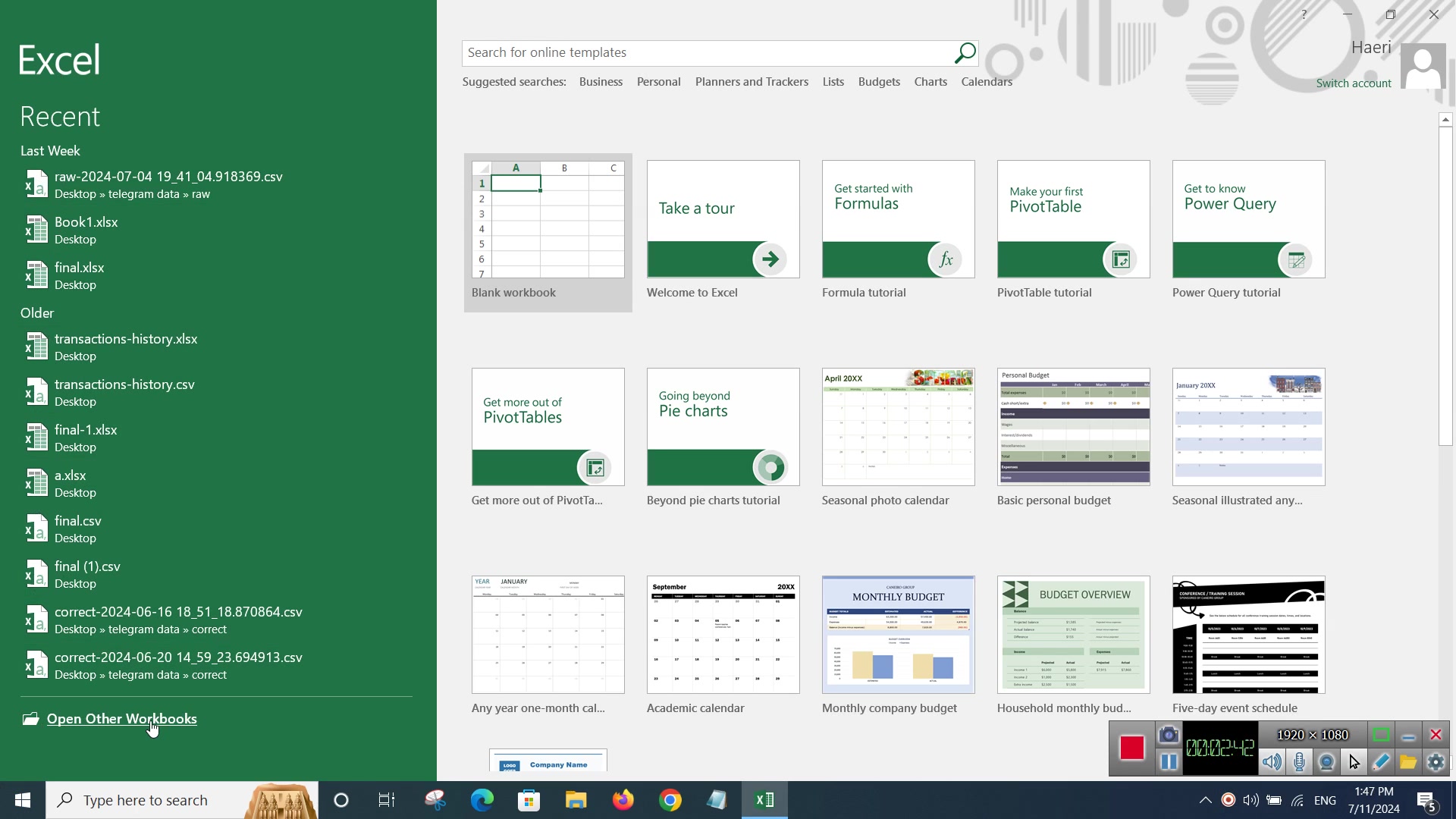This screenshot has width=1456, height=819.
Task: Click Open Other Workbooks link
Action: pos(121,719)
